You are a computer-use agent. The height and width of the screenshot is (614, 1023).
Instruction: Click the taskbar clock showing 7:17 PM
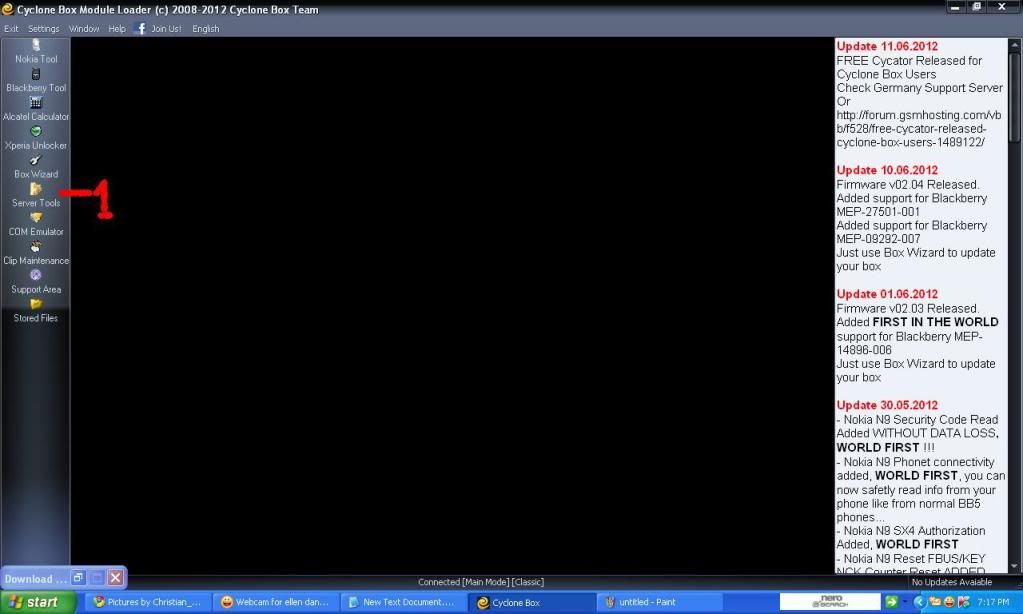coord(994,602)
